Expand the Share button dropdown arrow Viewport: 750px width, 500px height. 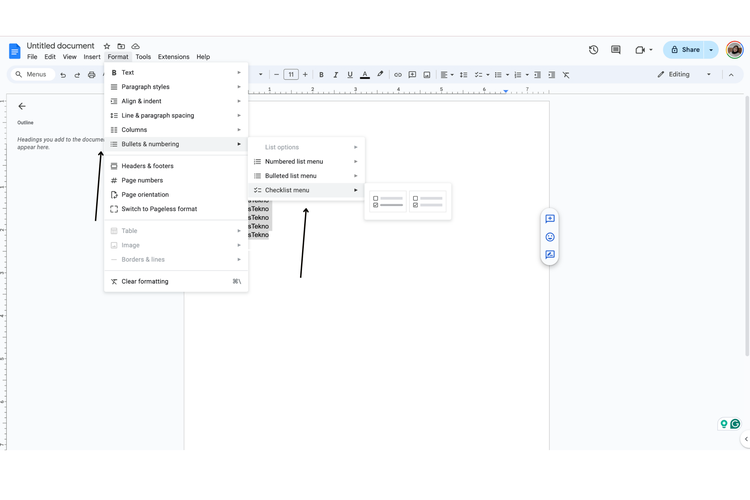coord(712,50)
